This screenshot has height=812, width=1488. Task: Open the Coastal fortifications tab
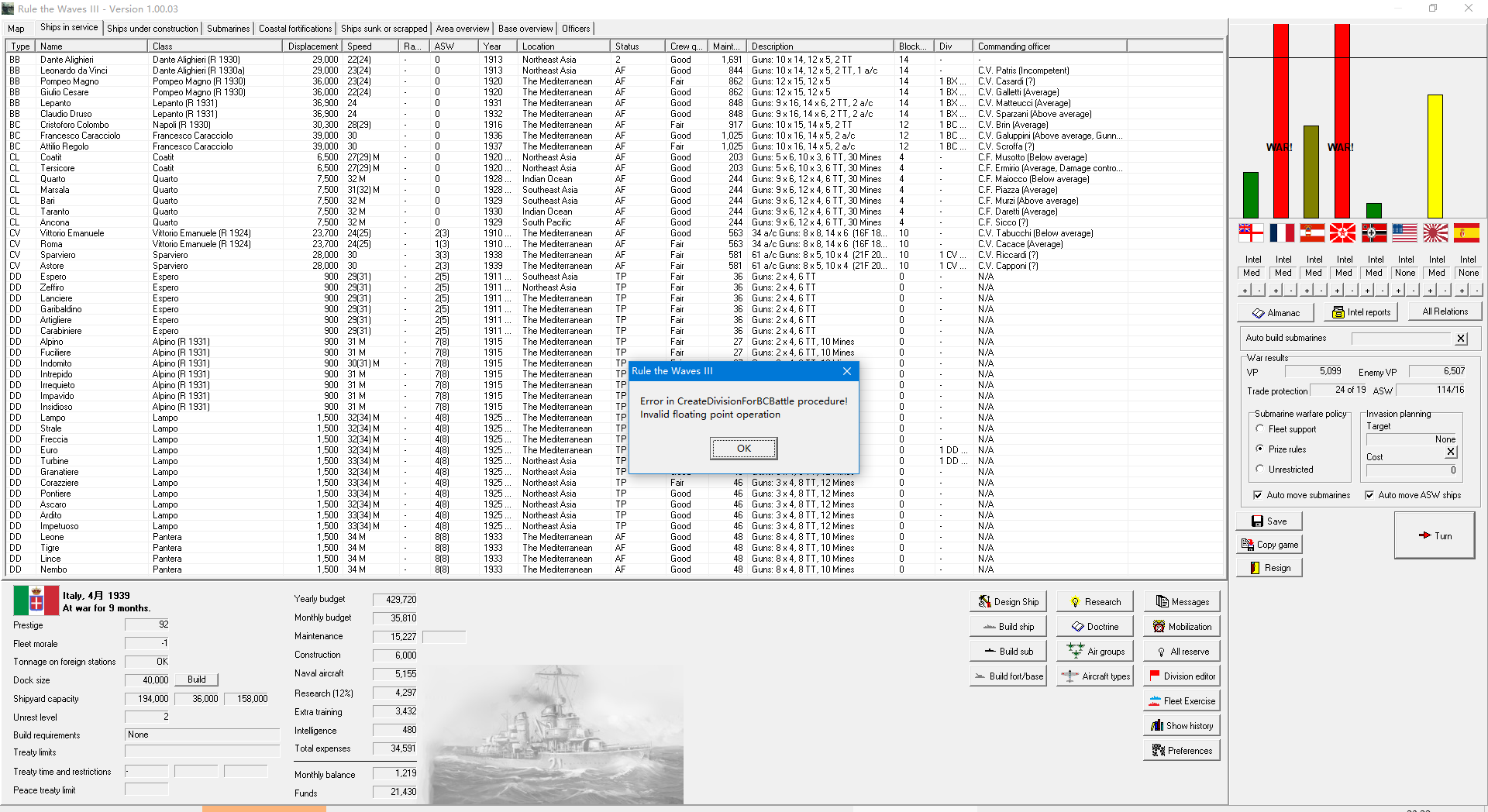295,29
